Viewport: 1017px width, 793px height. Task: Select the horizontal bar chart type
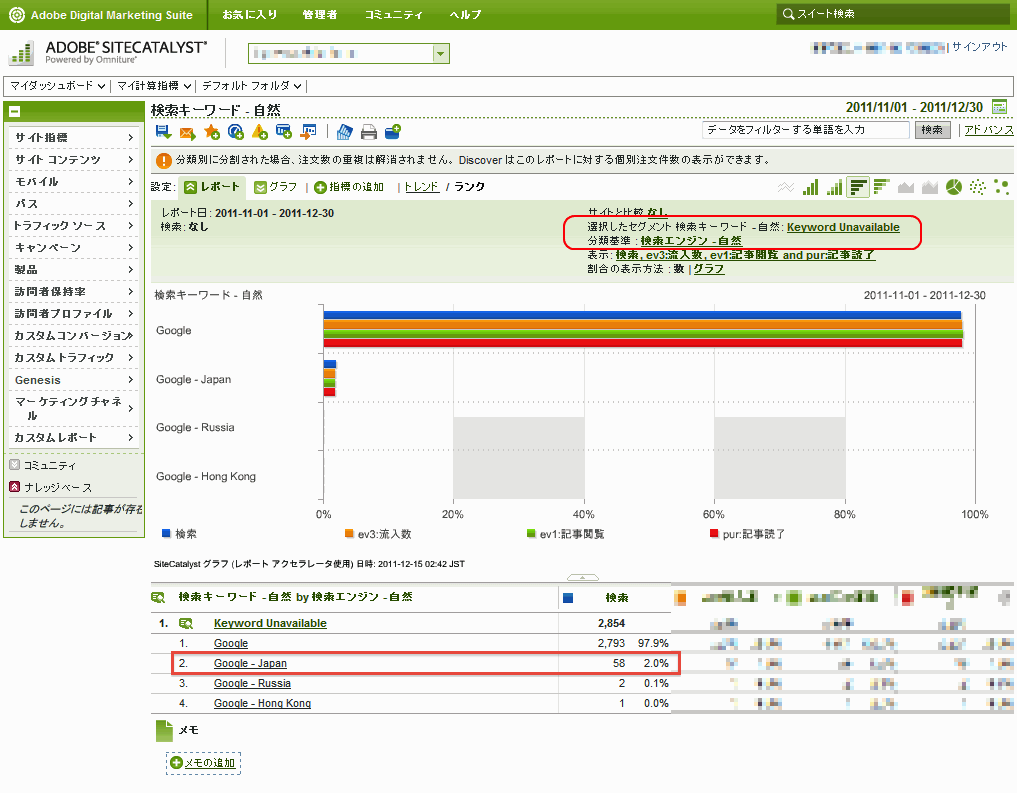coord(858,187)
